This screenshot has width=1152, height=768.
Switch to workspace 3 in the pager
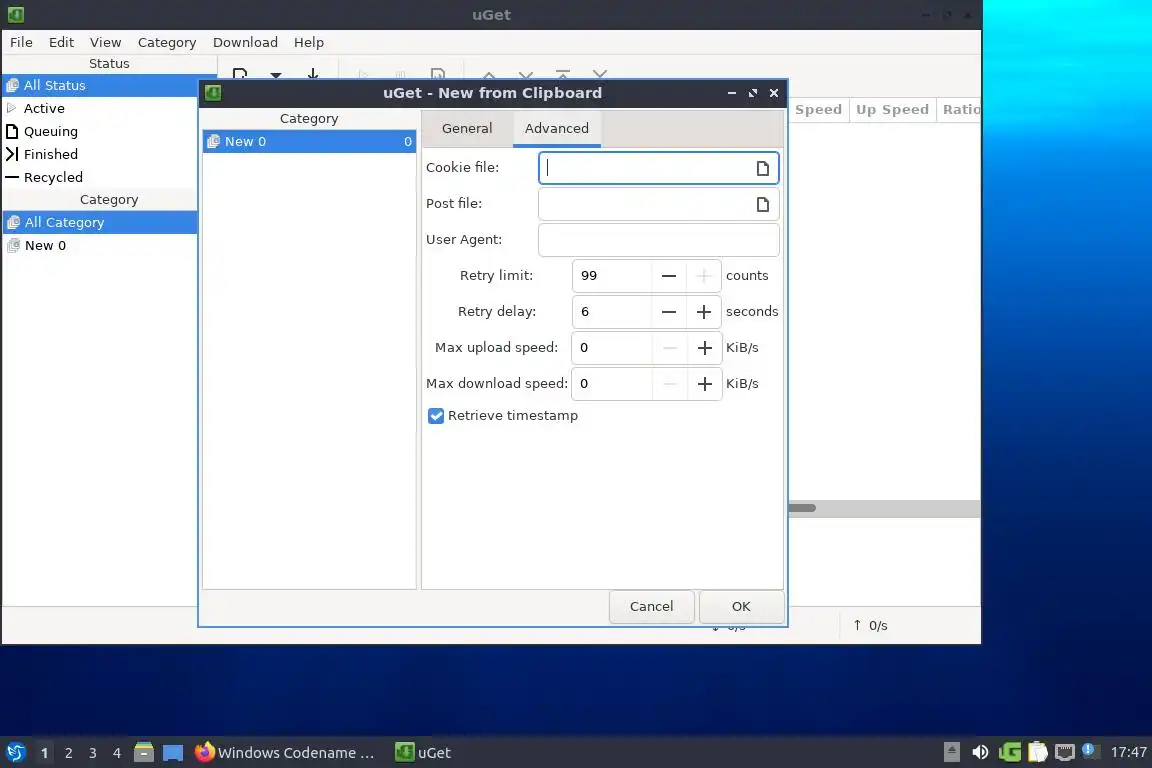(93, 753)
